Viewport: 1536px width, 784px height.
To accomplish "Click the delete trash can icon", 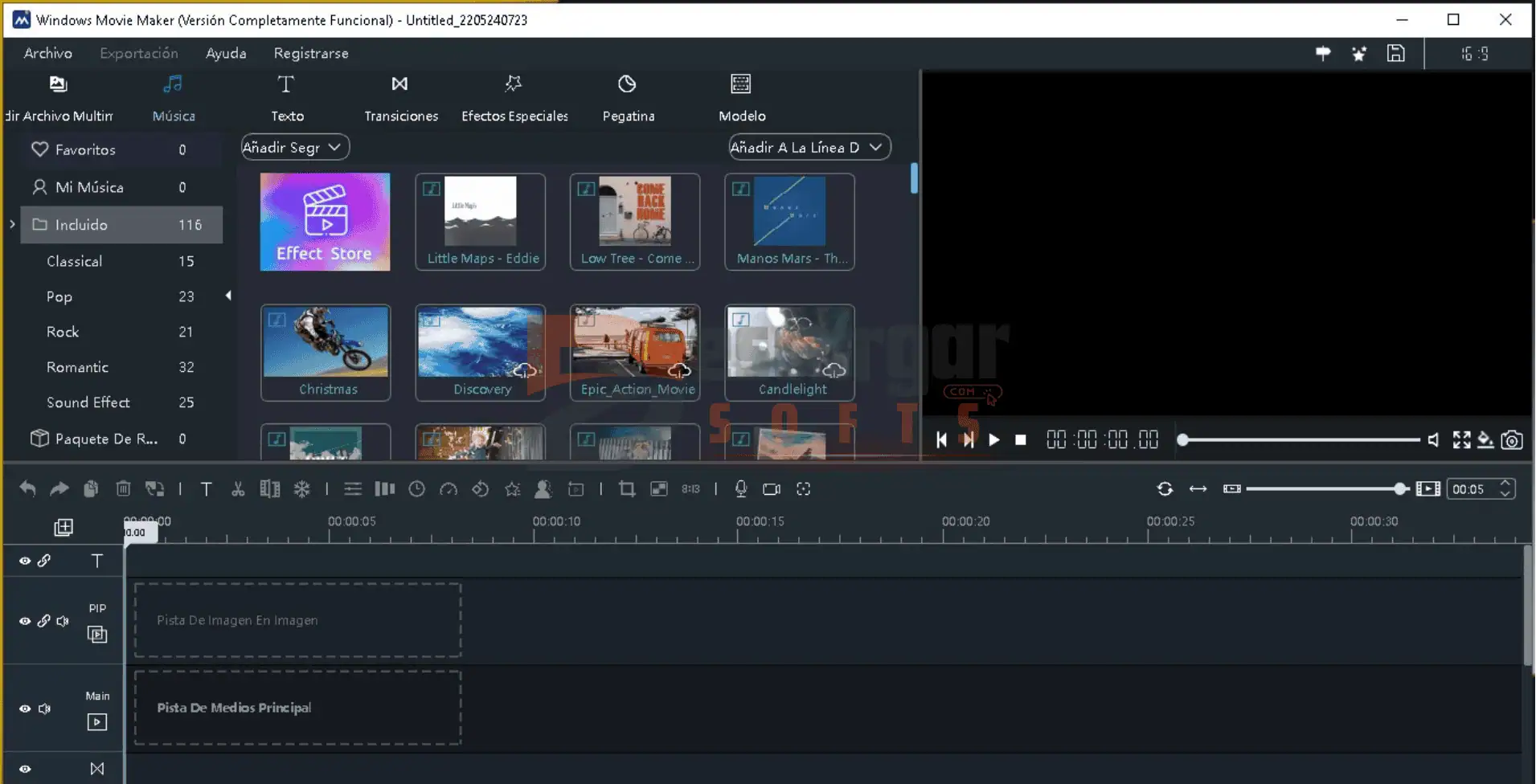I will pos(123,488).
